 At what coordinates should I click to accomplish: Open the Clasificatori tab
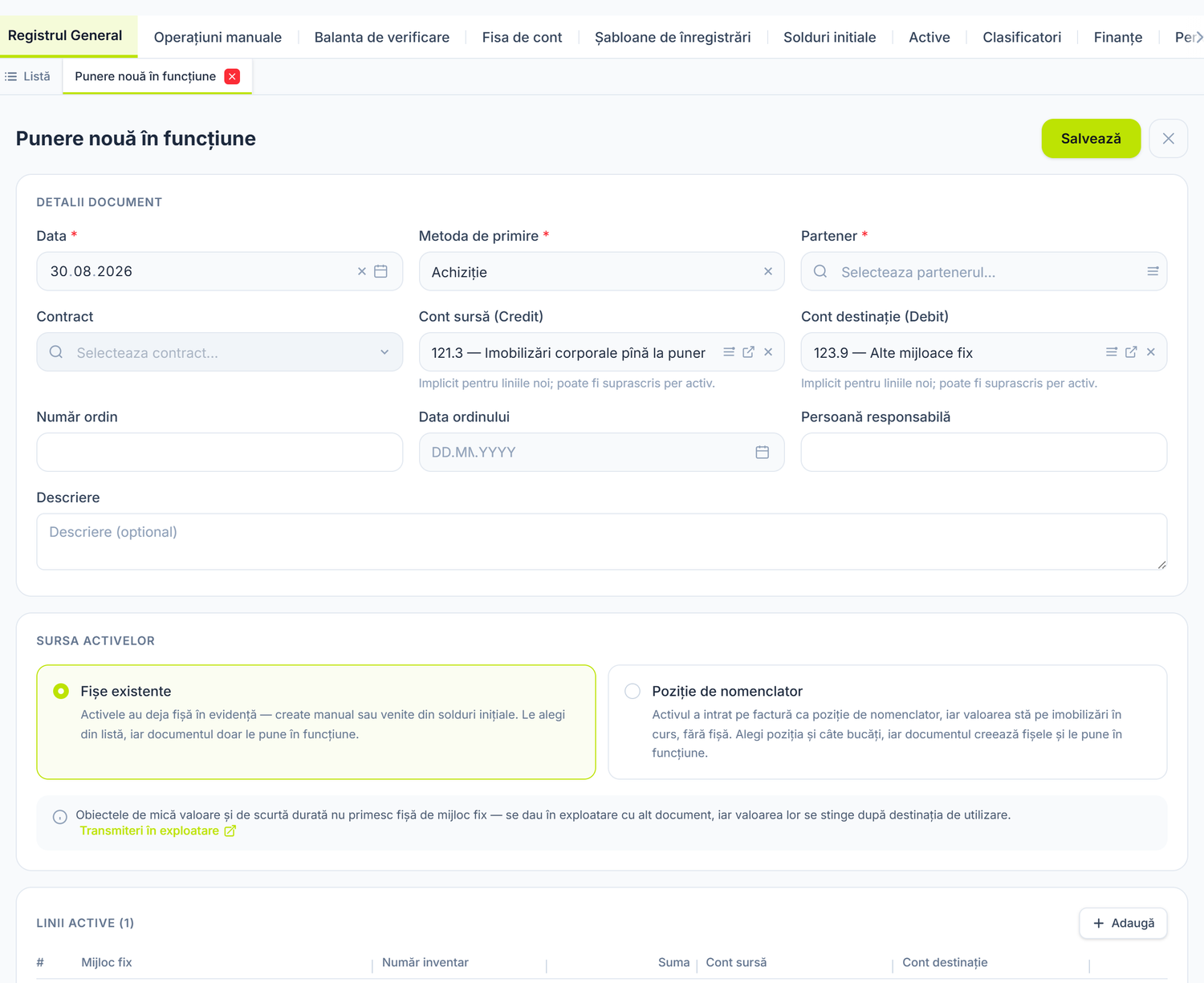pos(1022,37)
